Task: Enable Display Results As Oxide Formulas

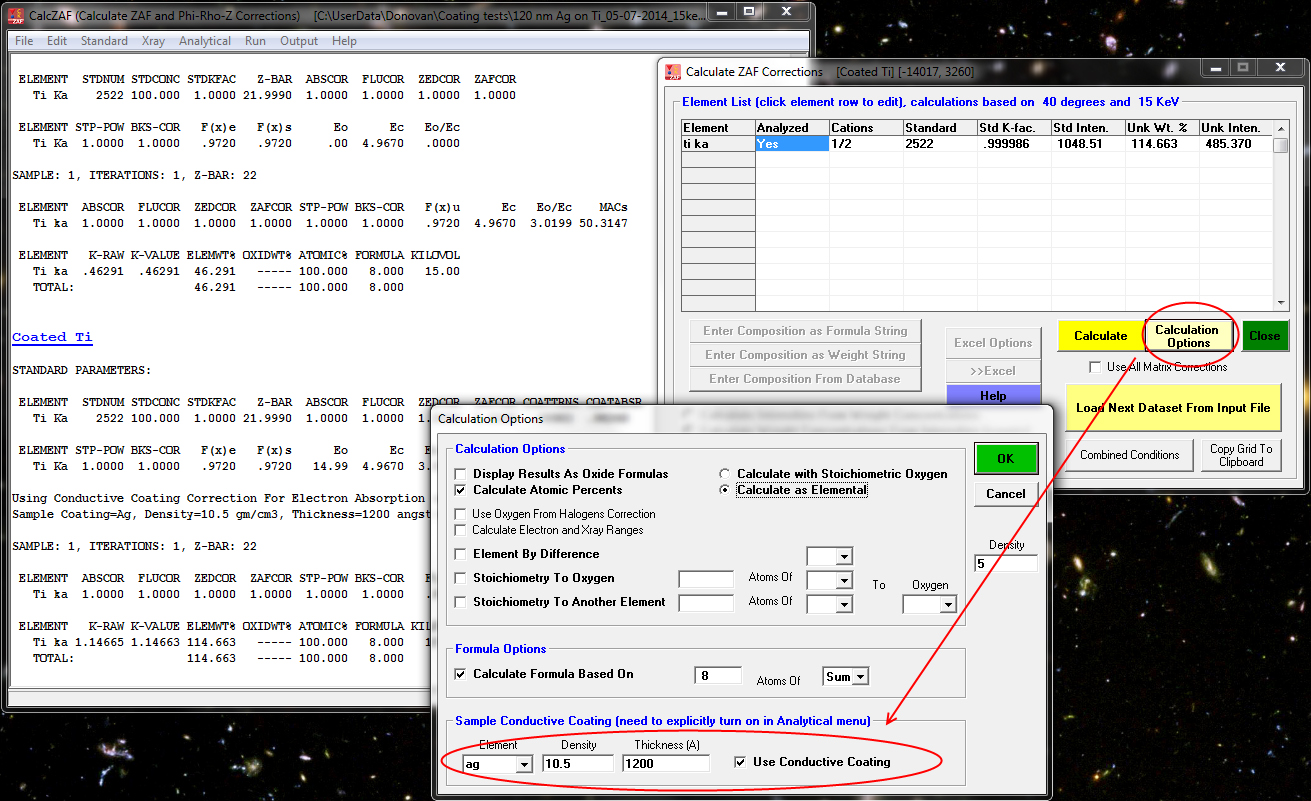Action: (x=461, y=474)
